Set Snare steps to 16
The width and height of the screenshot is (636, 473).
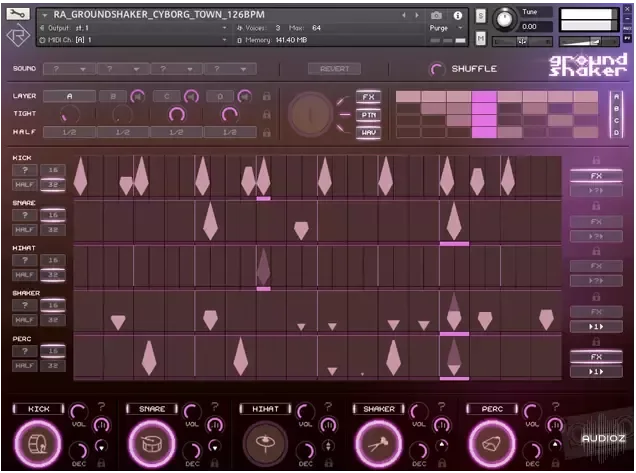click(x=53, y=215)
